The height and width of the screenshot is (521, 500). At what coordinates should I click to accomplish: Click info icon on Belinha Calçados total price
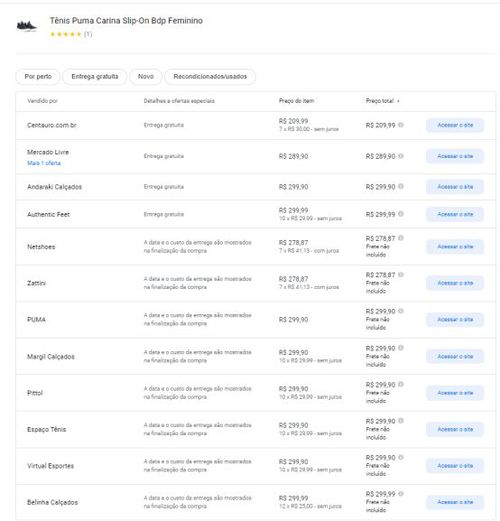401,494
